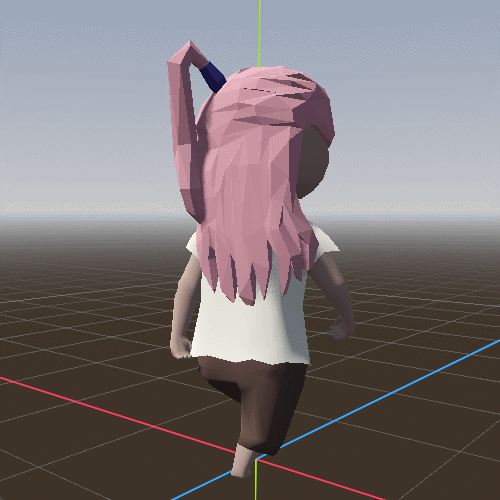This screenshot has width=500, height=500.
Task: Select the blue hair tie on ponytail
Action: [213, 76]
